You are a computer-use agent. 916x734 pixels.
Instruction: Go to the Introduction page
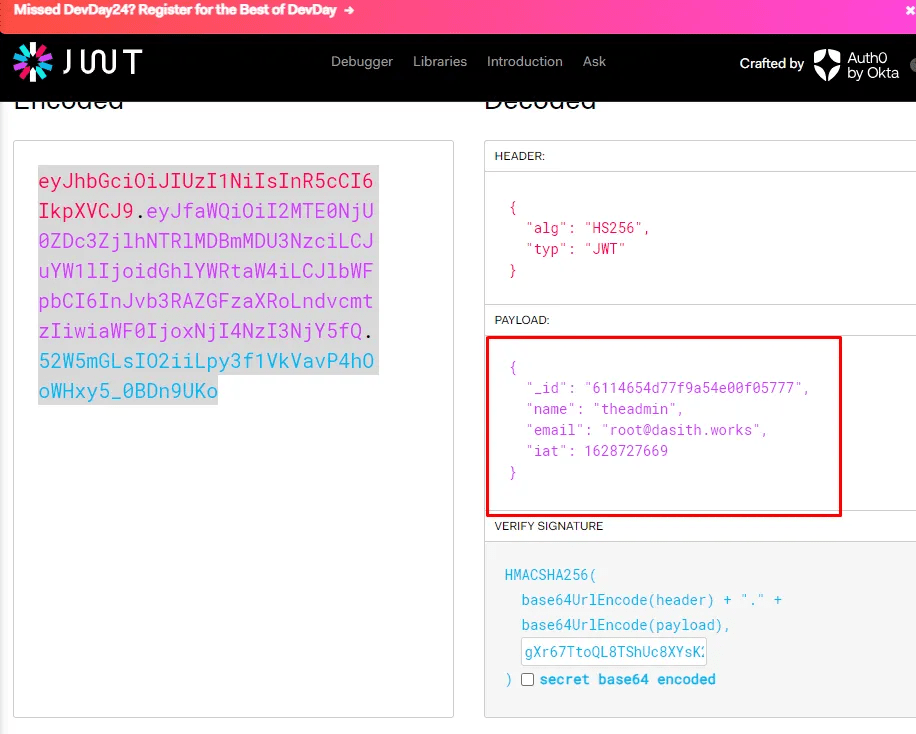525,62
